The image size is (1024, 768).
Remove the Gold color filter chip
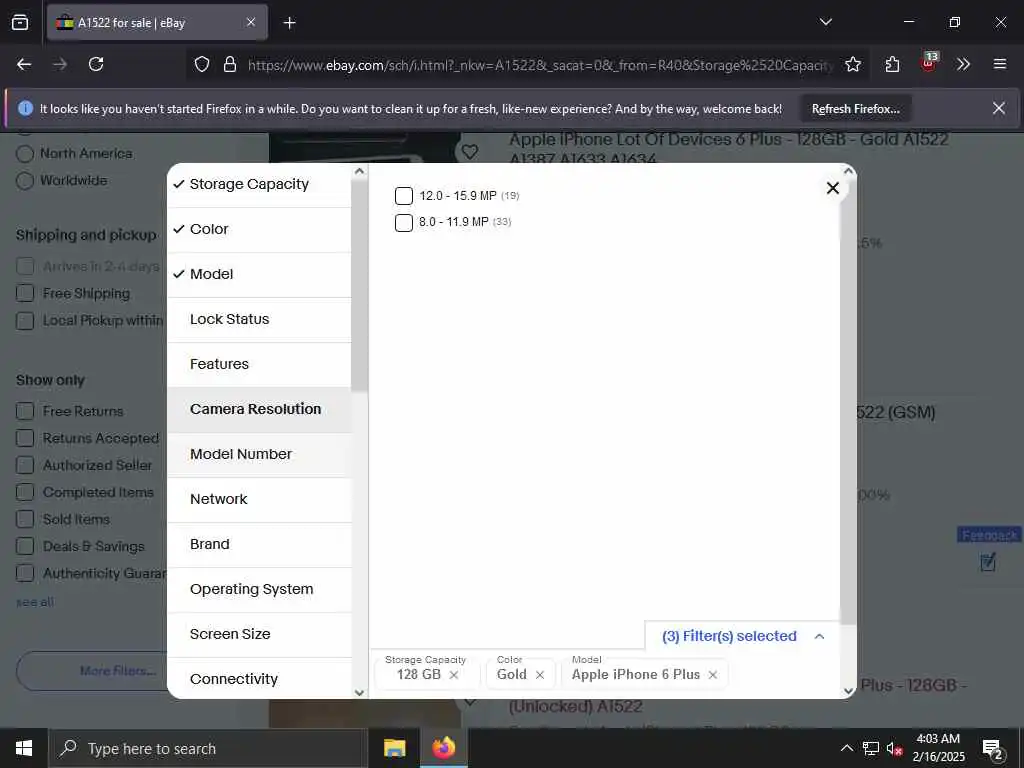click(x=539, y=675)
